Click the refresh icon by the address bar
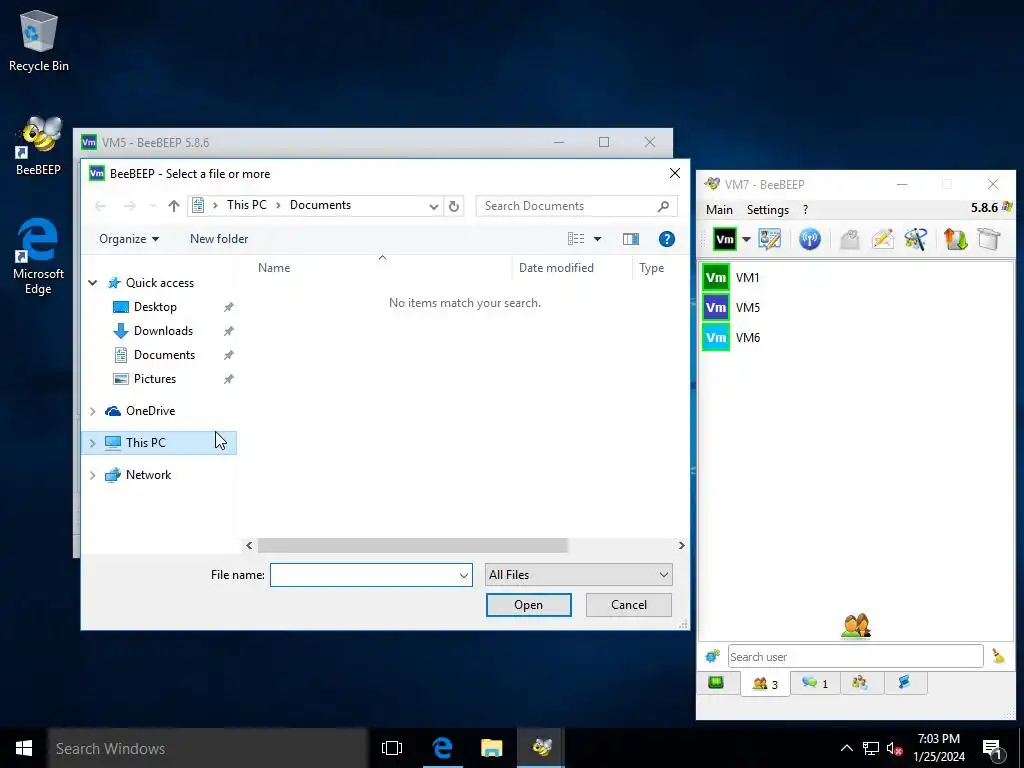 tap(454, 206)
